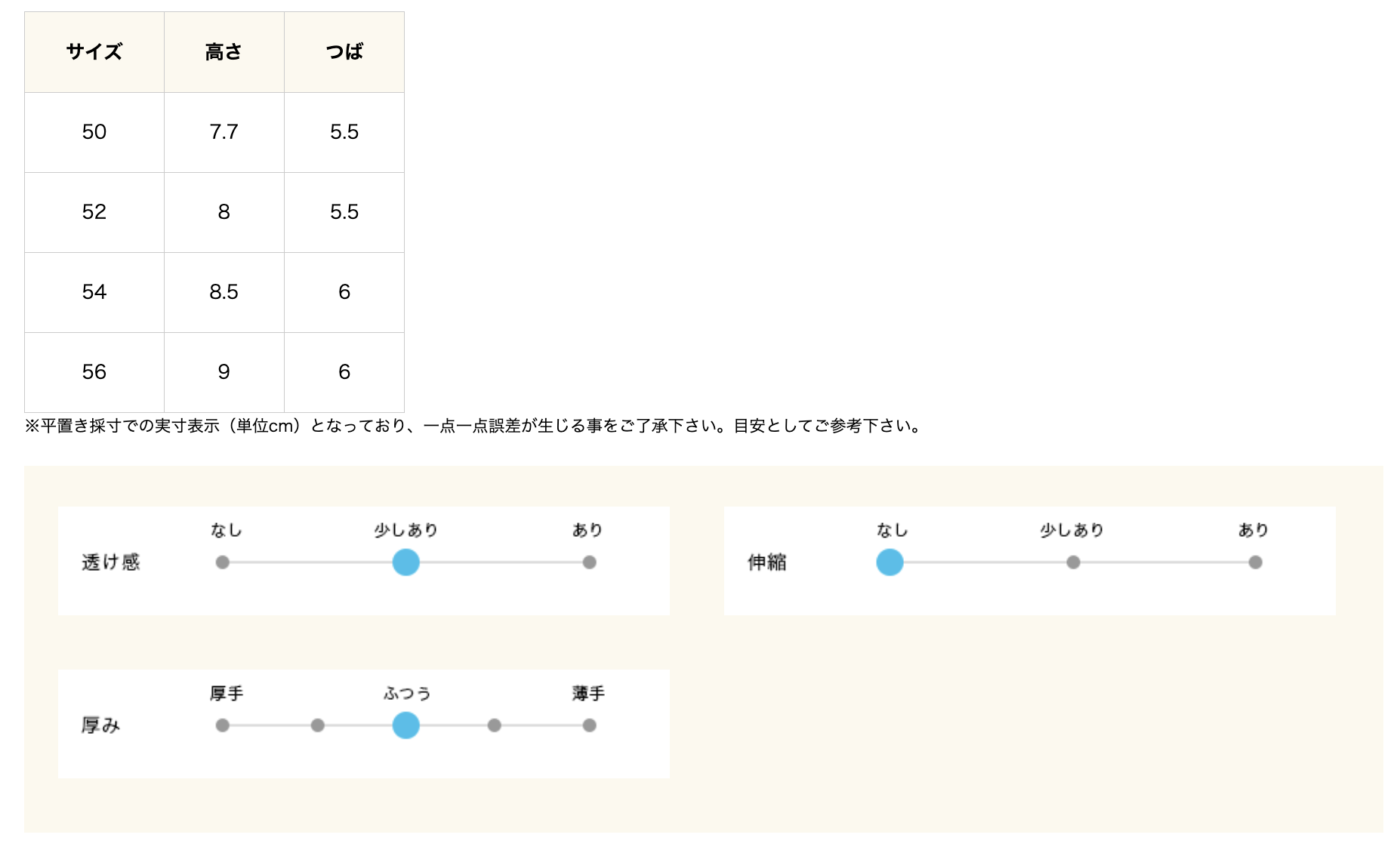Click the なし dot on 透け感 scale
The height and width of the screenshot is (844, 1400).
point(222,562)
